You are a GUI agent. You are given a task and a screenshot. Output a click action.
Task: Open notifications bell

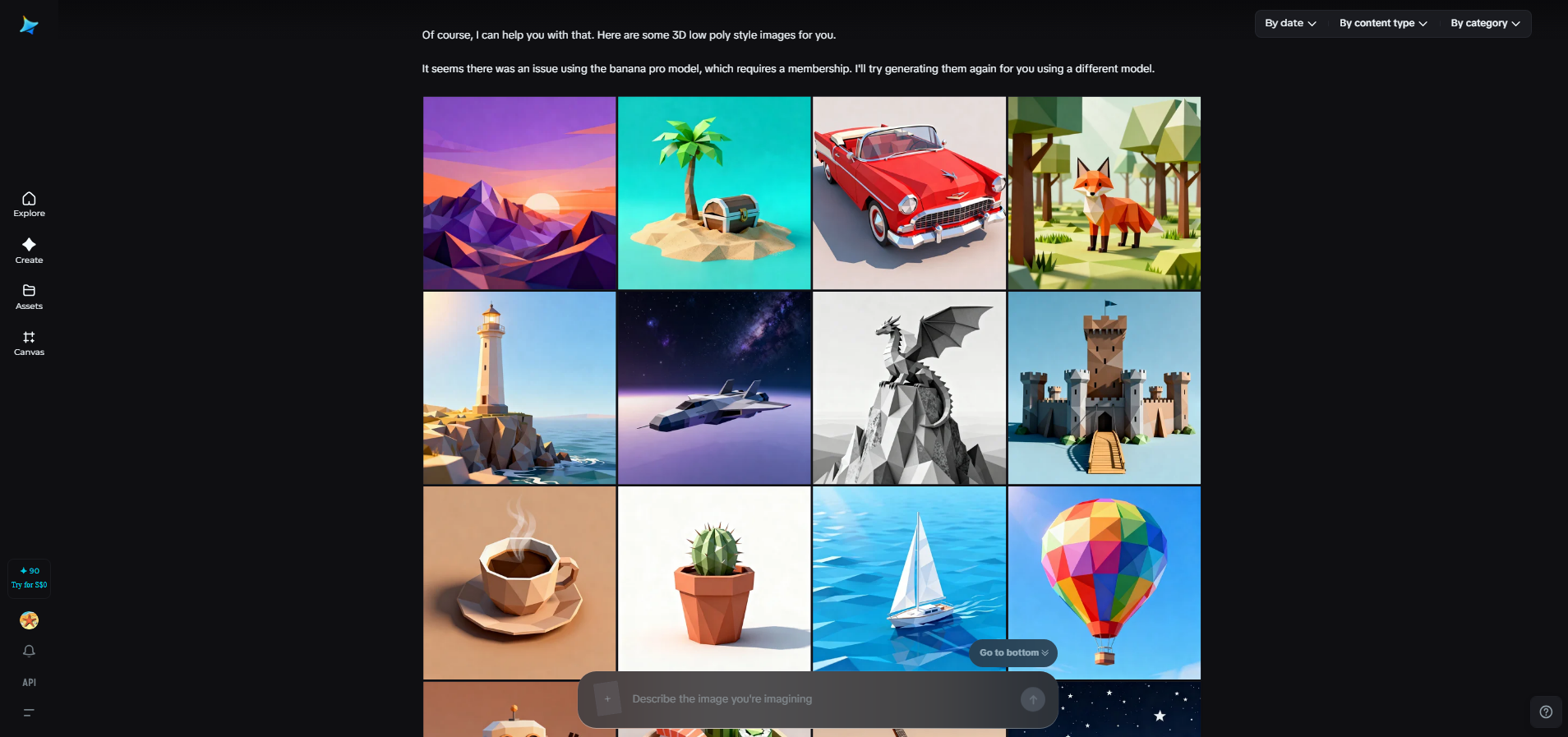(29, 651)
